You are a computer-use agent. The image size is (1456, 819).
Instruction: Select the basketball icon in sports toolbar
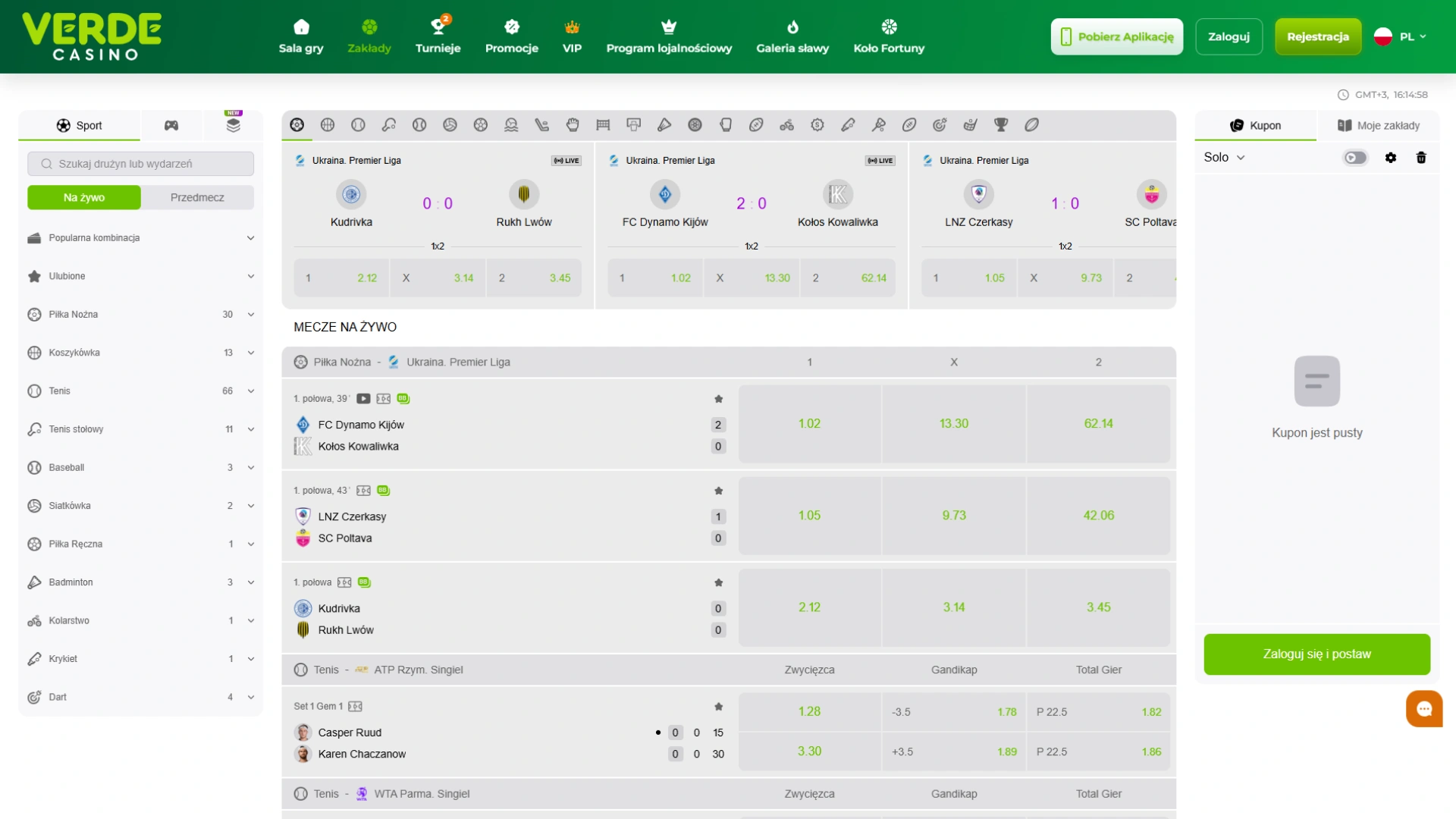pyautogui.click(x=328, y=125)
